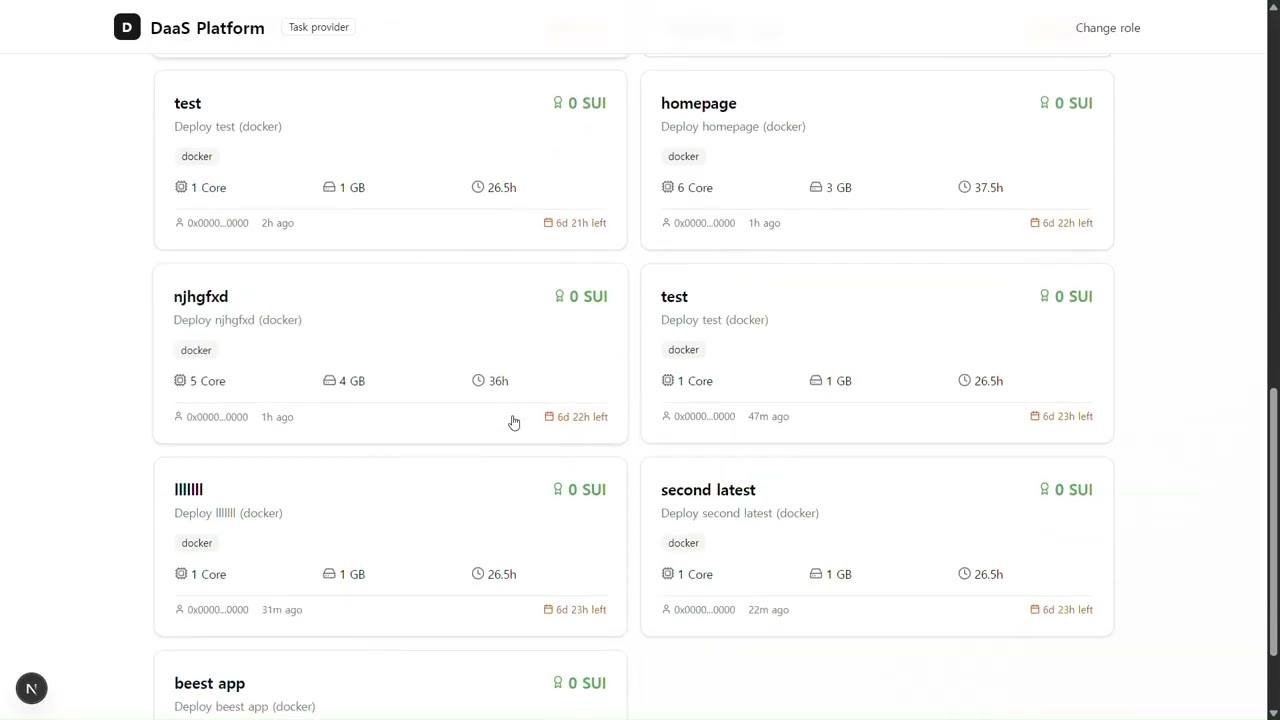Click the SUI reward icon on the beest app card
1280x720 pixels.
click(558, 683)
